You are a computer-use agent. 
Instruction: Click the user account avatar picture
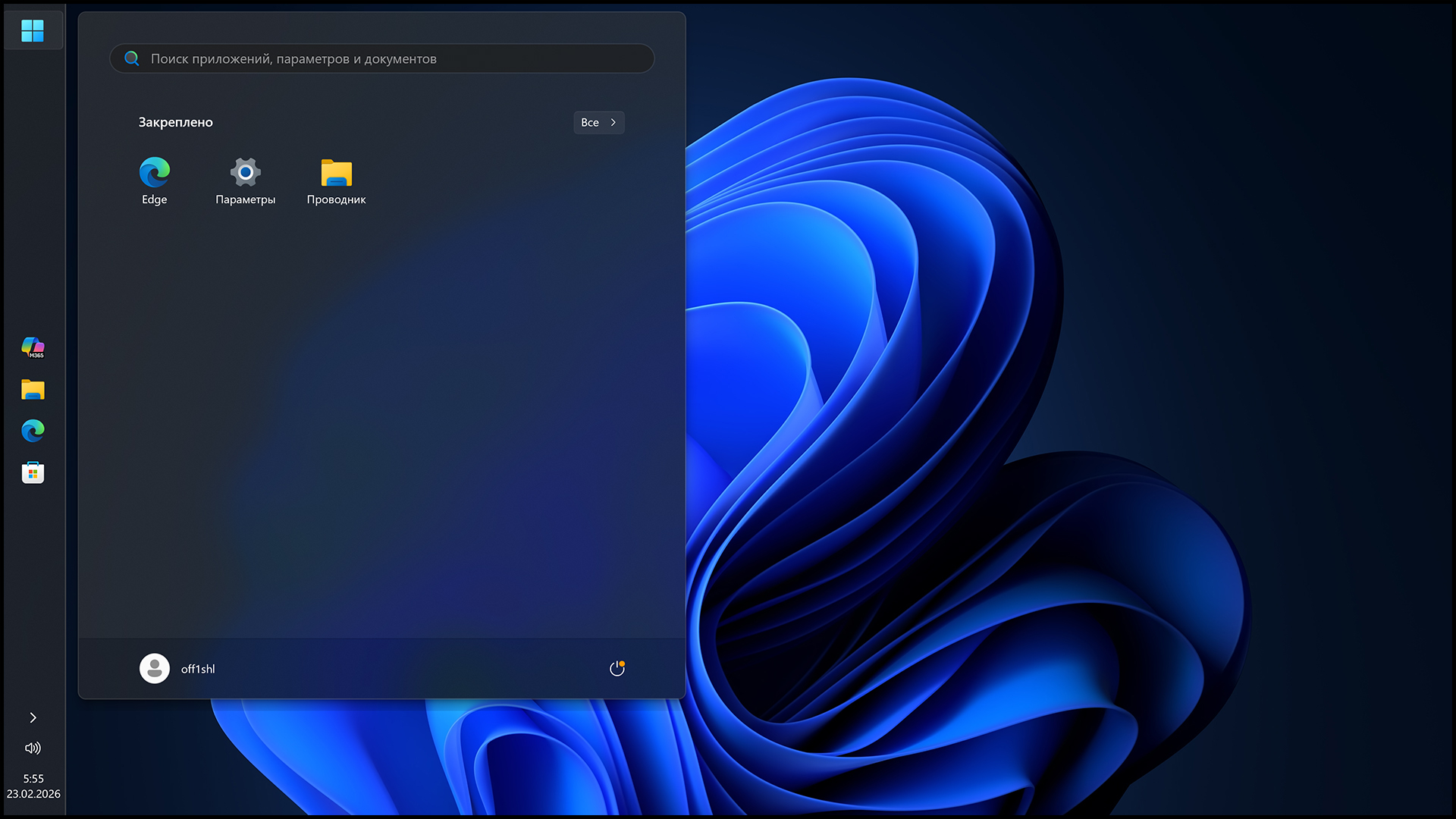155,669
